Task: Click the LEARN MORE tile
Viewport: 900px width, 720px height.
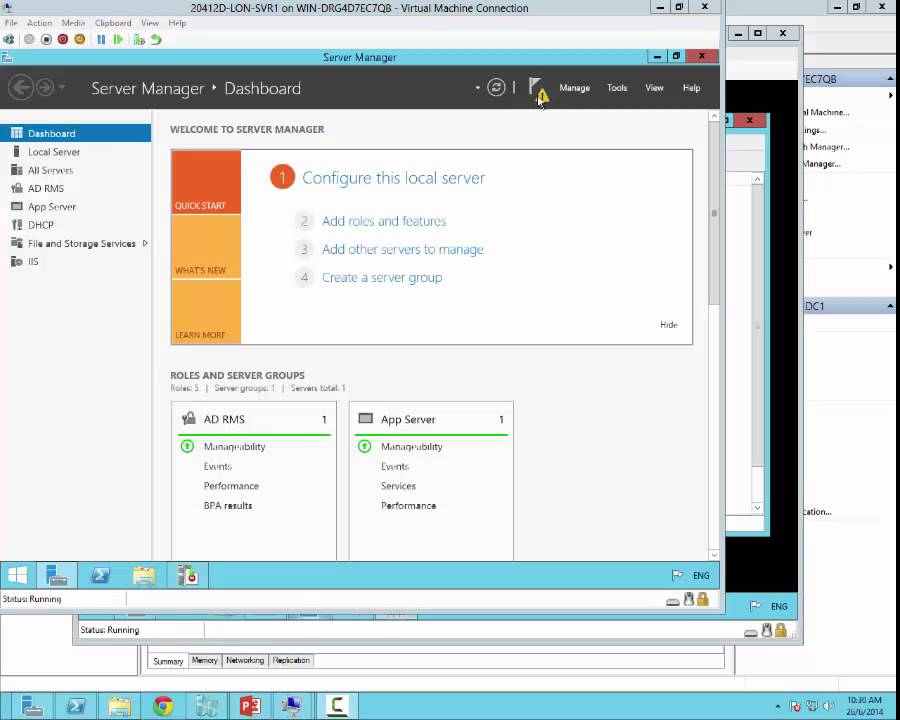Action: pos(206,312)
